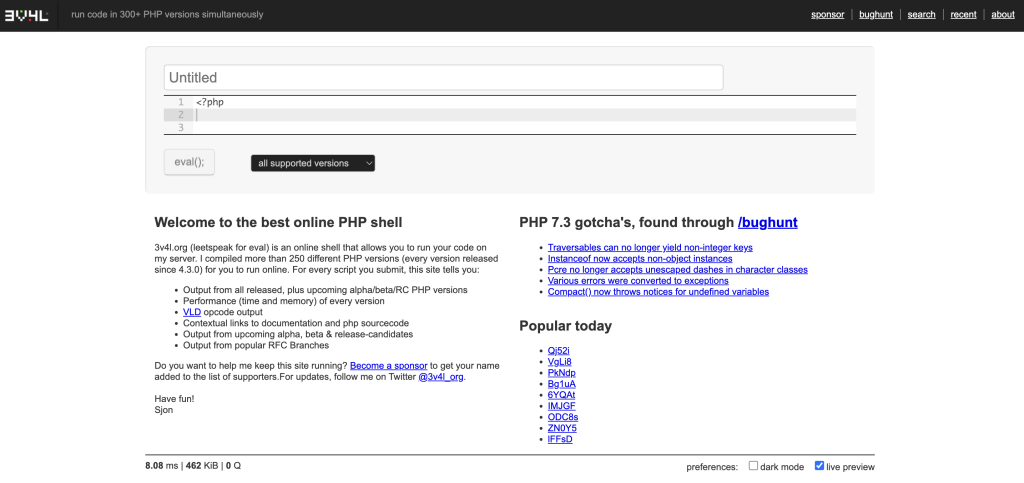The image size is (1024, 483).
Task: Enable the dark mode checkbox
Action: pos(754,466)
